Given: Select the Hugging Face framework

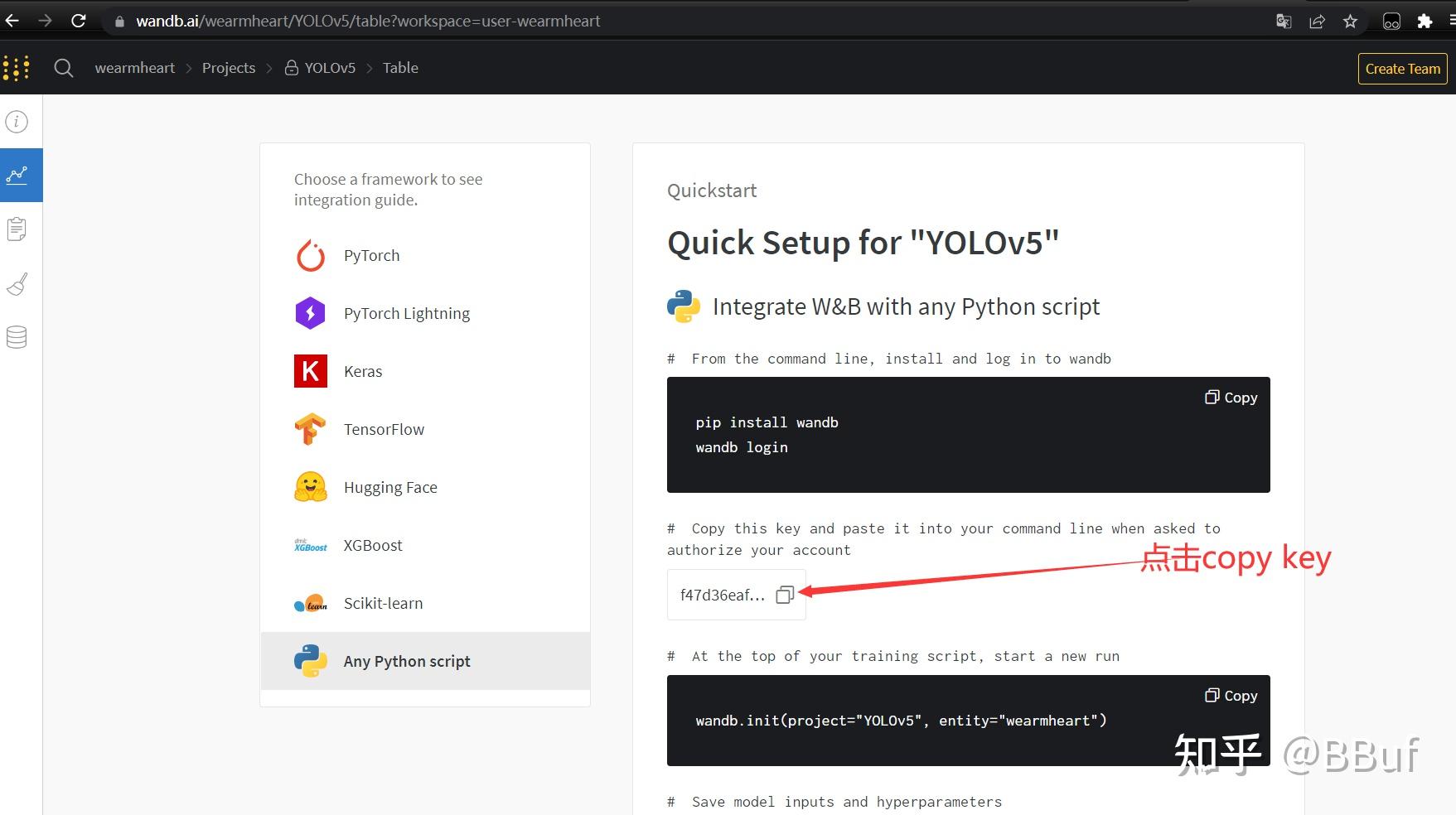Looking at the screenshot, I should click(390, 488).
